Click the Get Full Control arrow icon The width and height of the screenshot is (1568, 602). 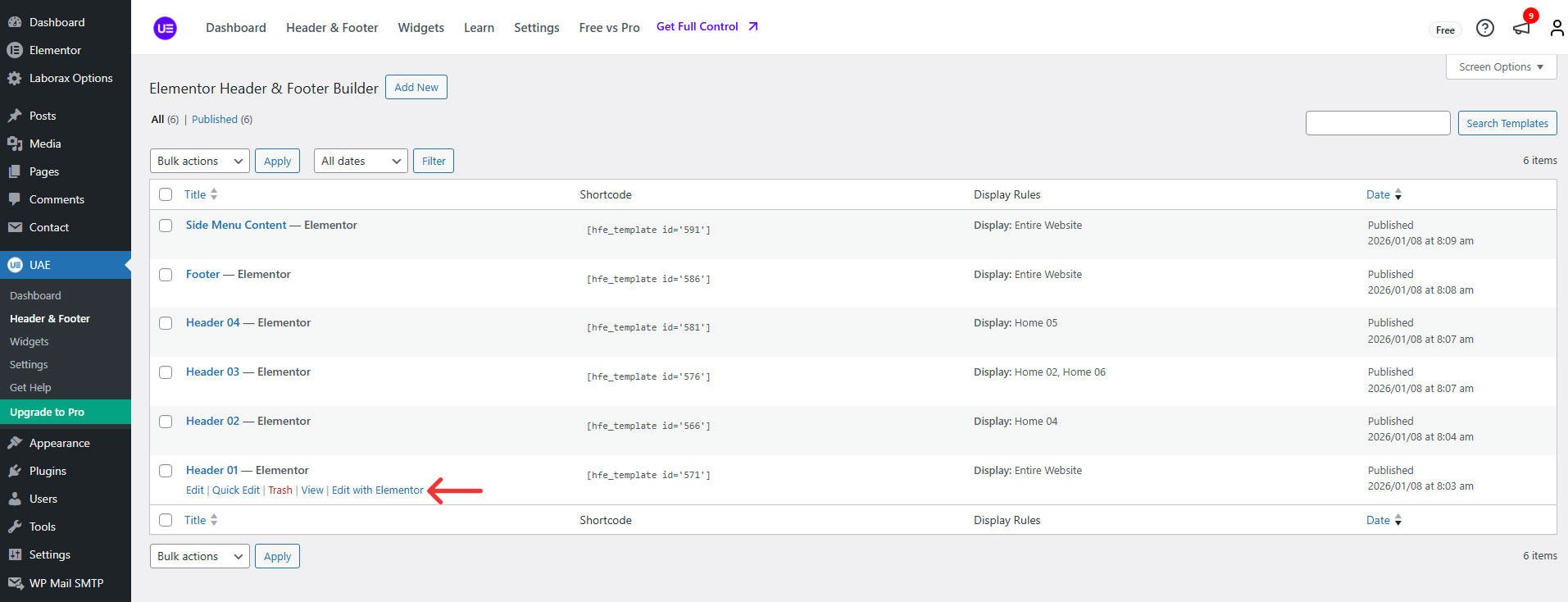pos(753,27)
